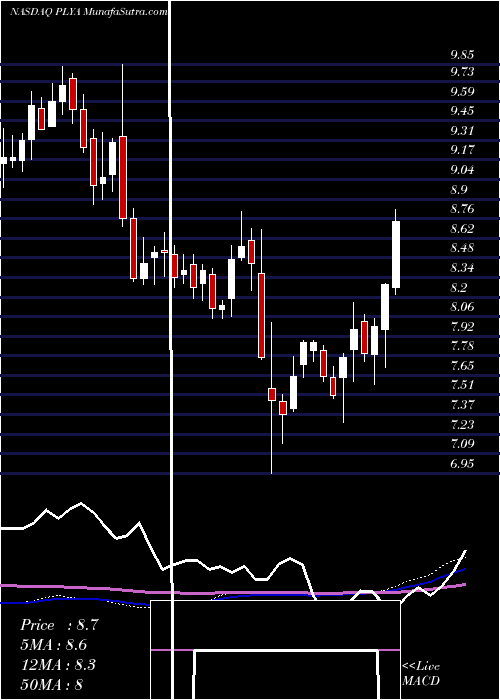Click the 9.73 price axis label
The image size is (500, 700).
click(x=462, y=72)
